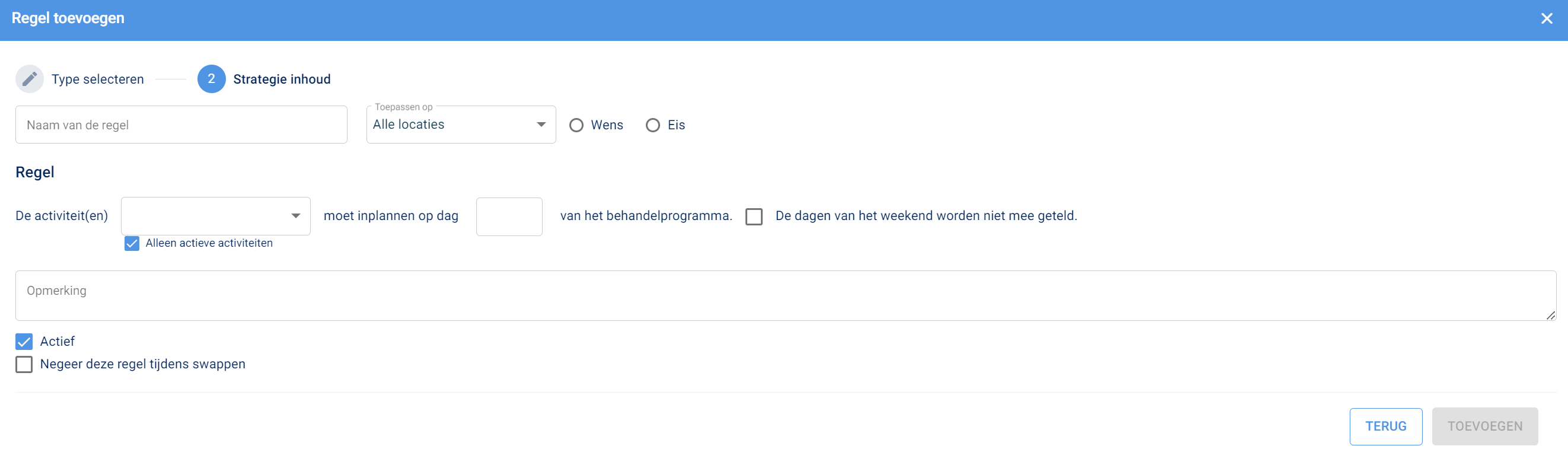Click step 2 circle Strategie inhoud
The image size is (1568, 465).
[x=211, y=79]
